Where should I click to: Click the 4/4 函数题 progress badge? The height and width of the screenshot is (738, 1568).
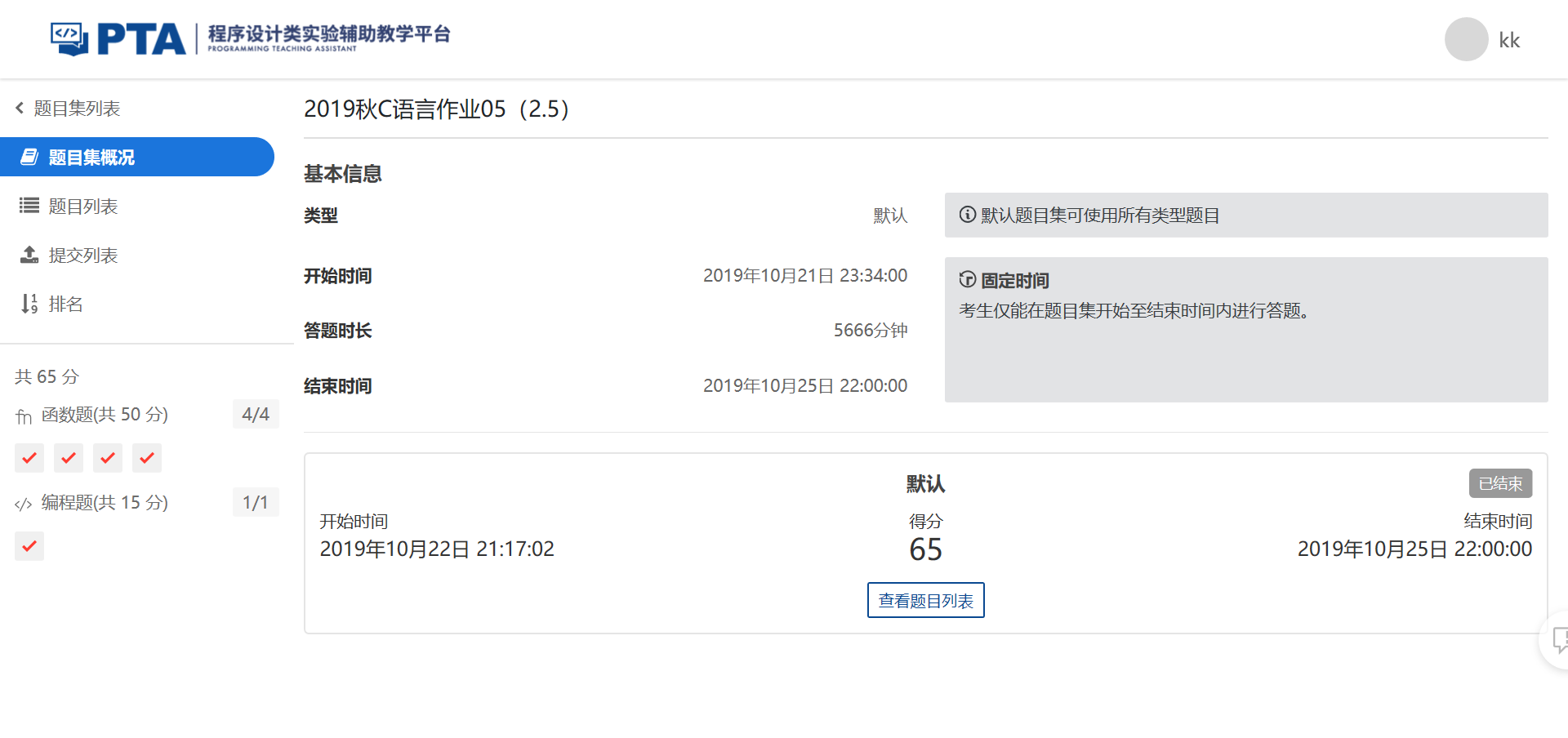[x=256, y=415]
